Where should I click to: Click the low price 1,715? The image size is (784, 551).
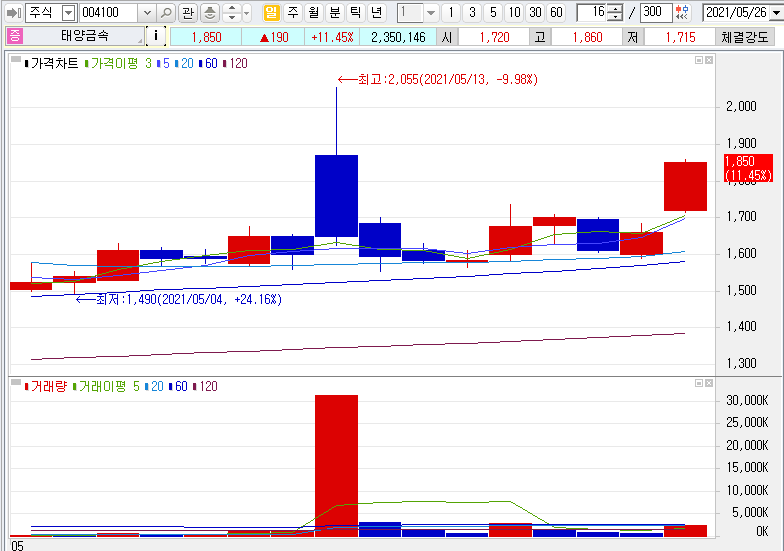[x=680, y=37]
